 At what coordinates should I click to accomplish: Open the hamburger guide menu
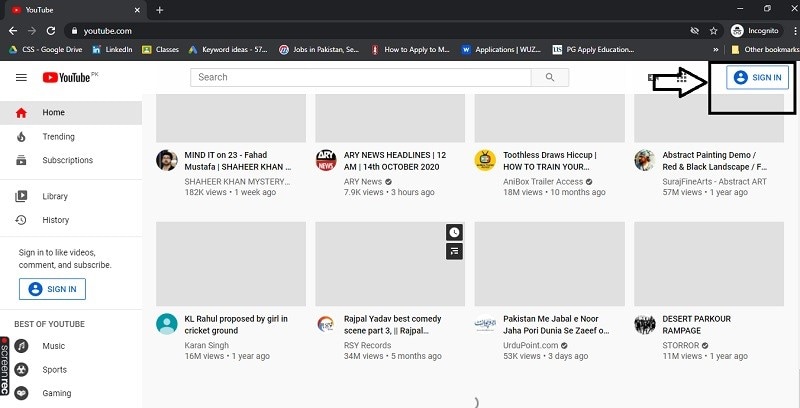(21, 78)
